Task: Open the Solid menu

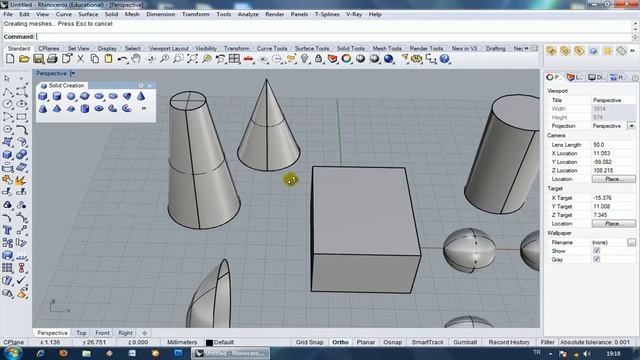Action: pos(111,14)
